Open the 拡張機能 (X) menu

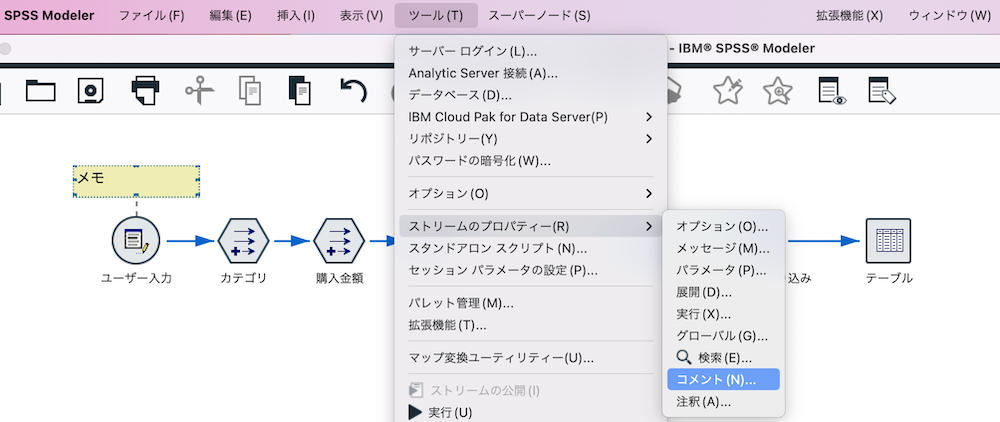849,16
